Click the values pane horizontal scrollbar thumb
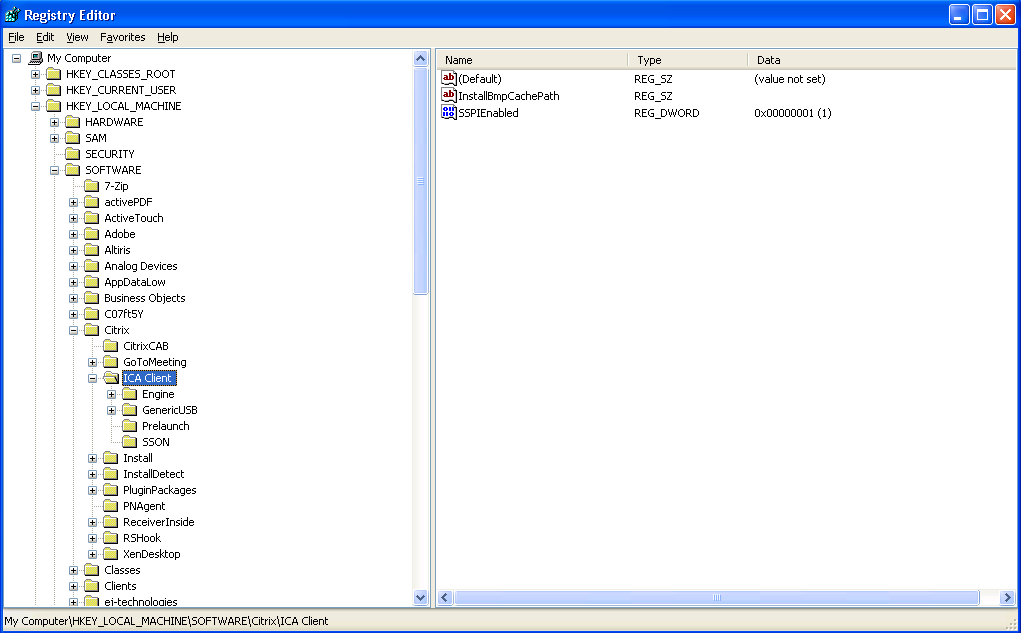This screenshot has width=1021, height=633. (716, 597)
